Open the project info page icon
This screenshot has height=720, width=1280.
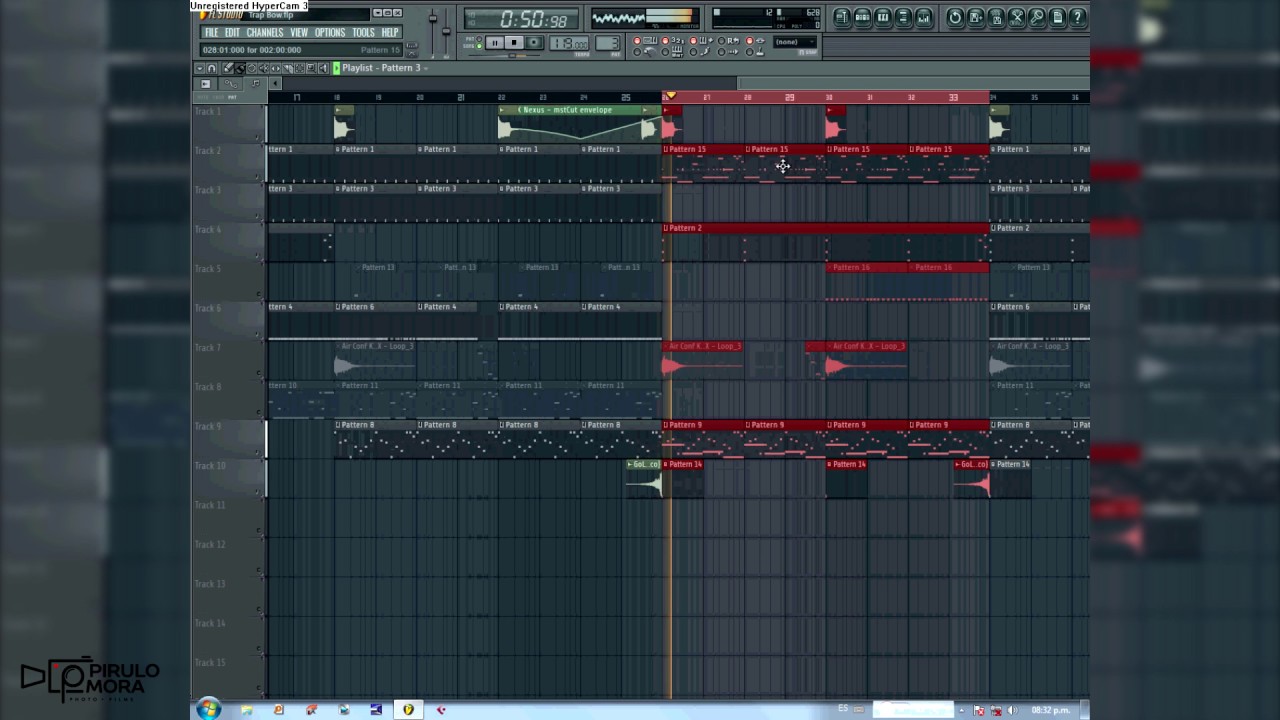(x=1058, y=17)
